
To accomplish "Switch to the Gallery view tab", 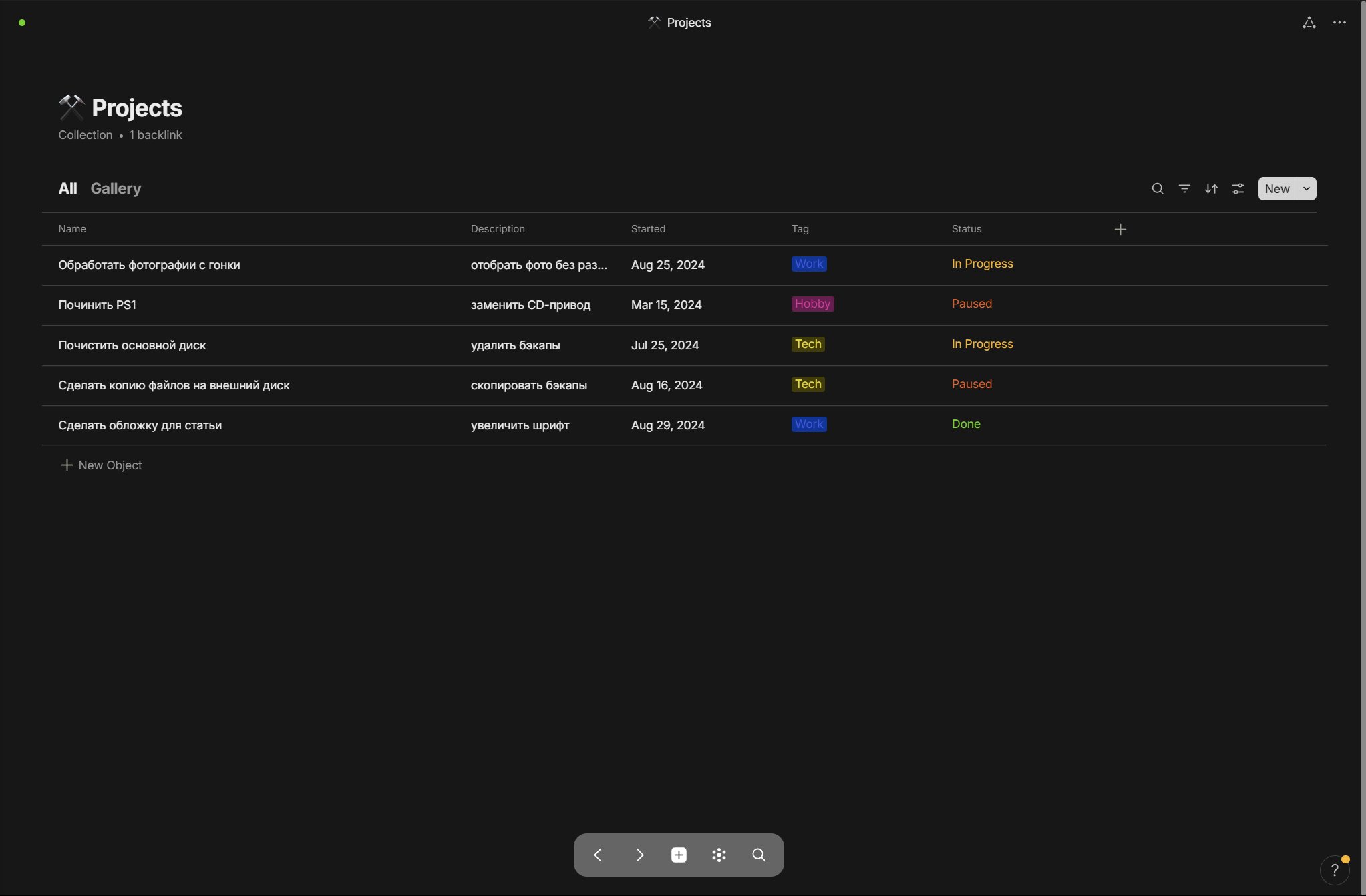I will click(116, 188).
